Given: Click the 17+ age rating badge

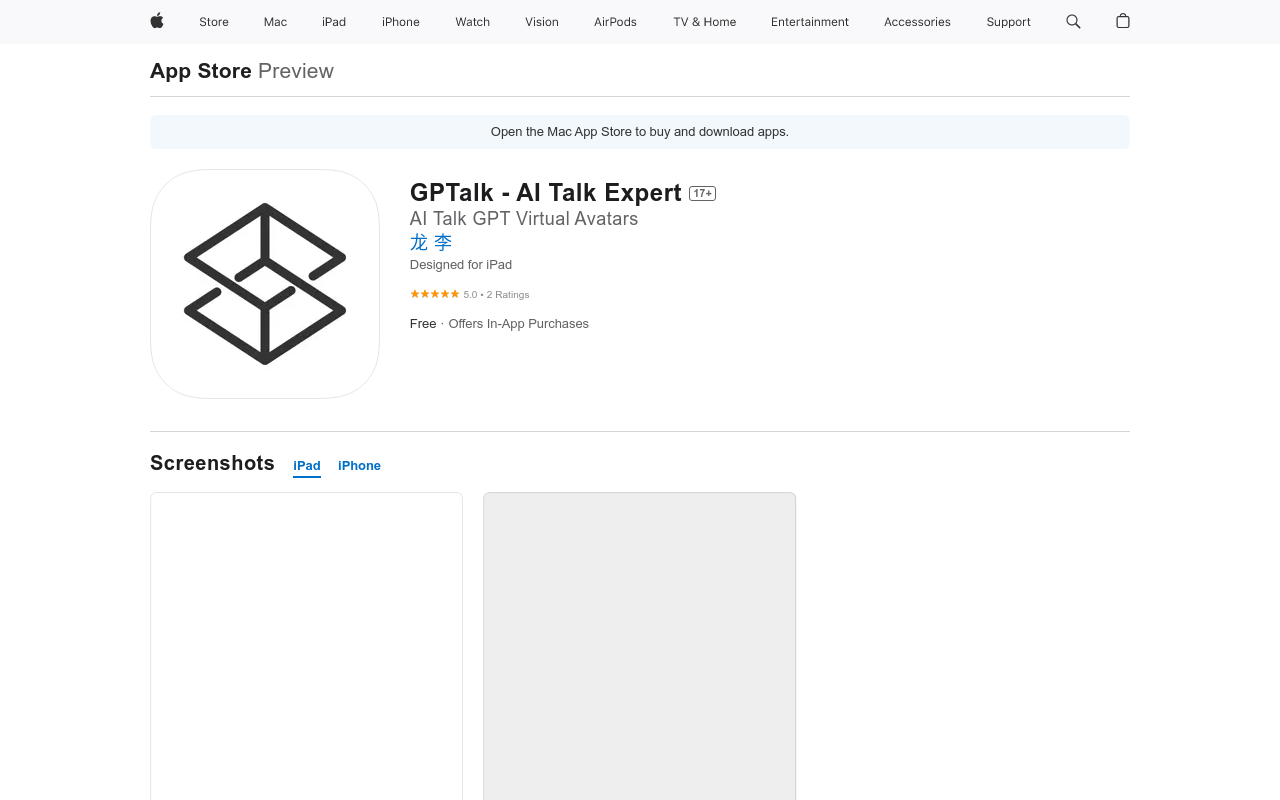Looking at the screenshot, I should (x=702, y=193).
